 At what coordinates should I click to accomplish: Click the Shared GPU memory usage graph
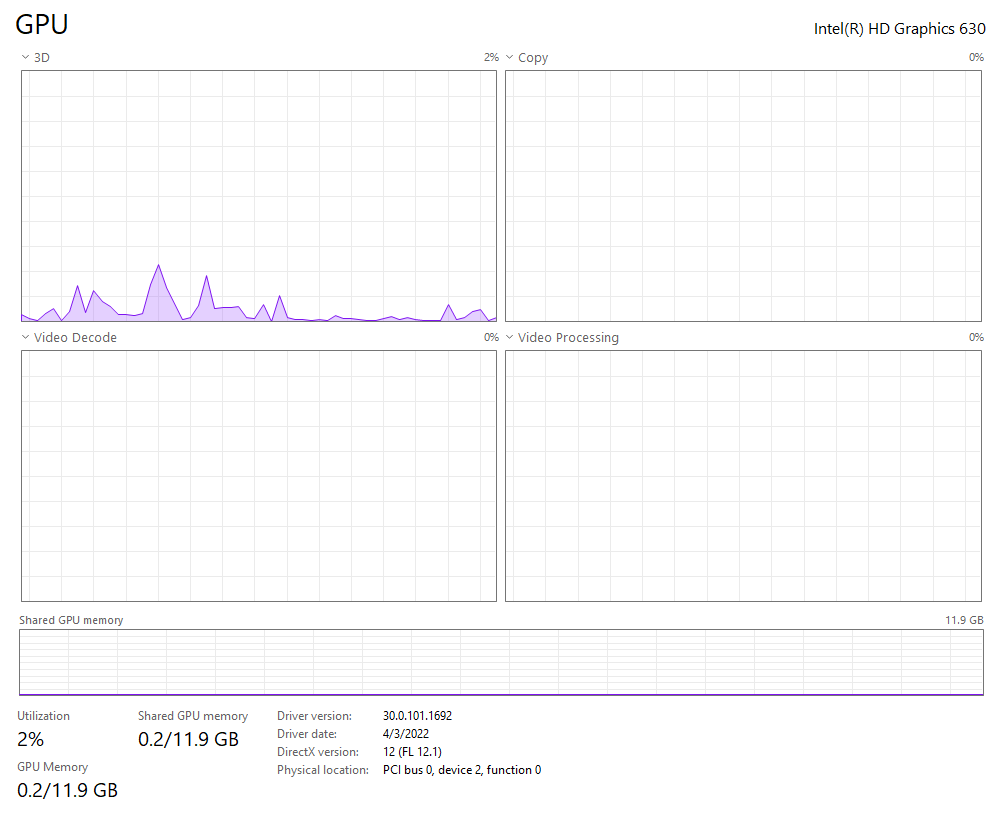tap(501, 662)
